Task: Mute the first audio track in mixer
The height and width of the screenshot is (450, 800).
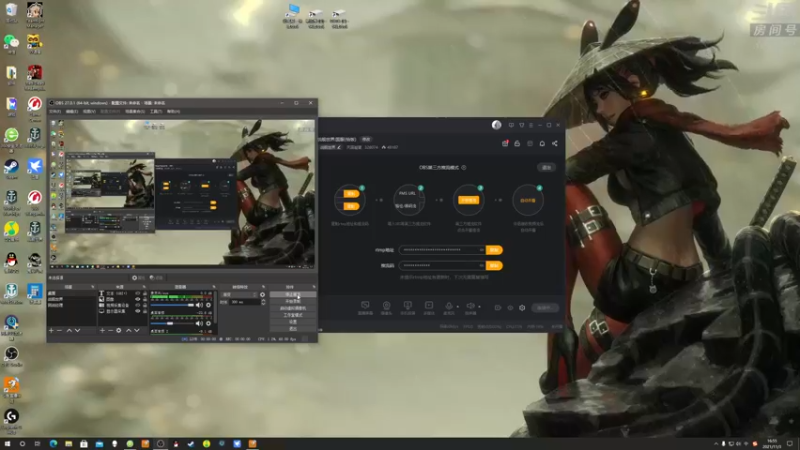Action: (x=199, y=305)
